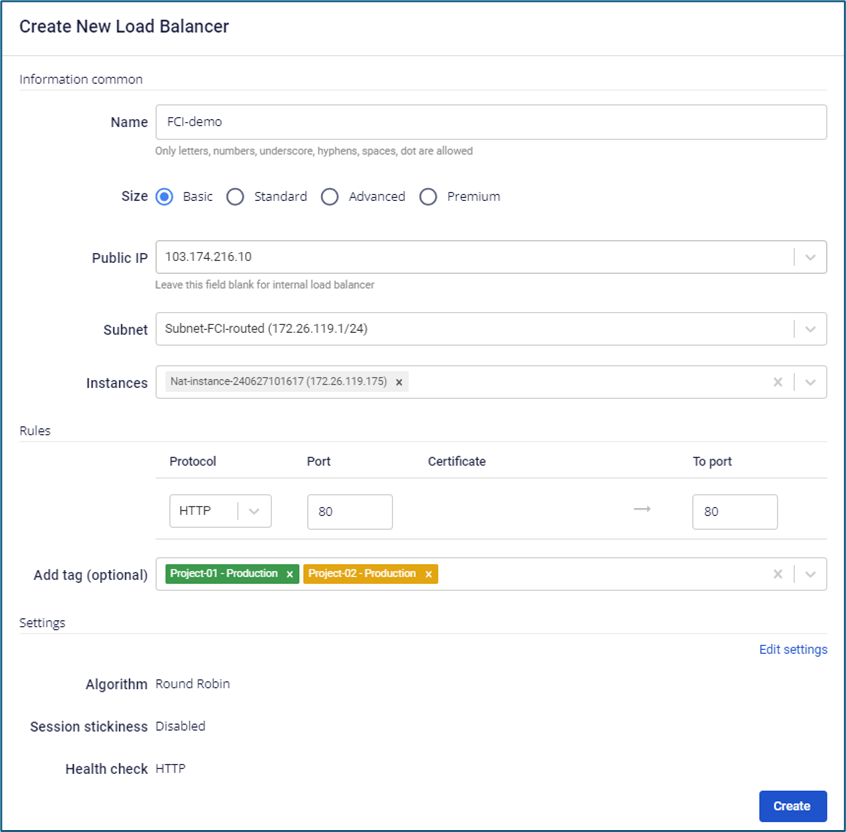Remove the Project-01 - Production tag
846x832 pixels.
tap(290, 574)
